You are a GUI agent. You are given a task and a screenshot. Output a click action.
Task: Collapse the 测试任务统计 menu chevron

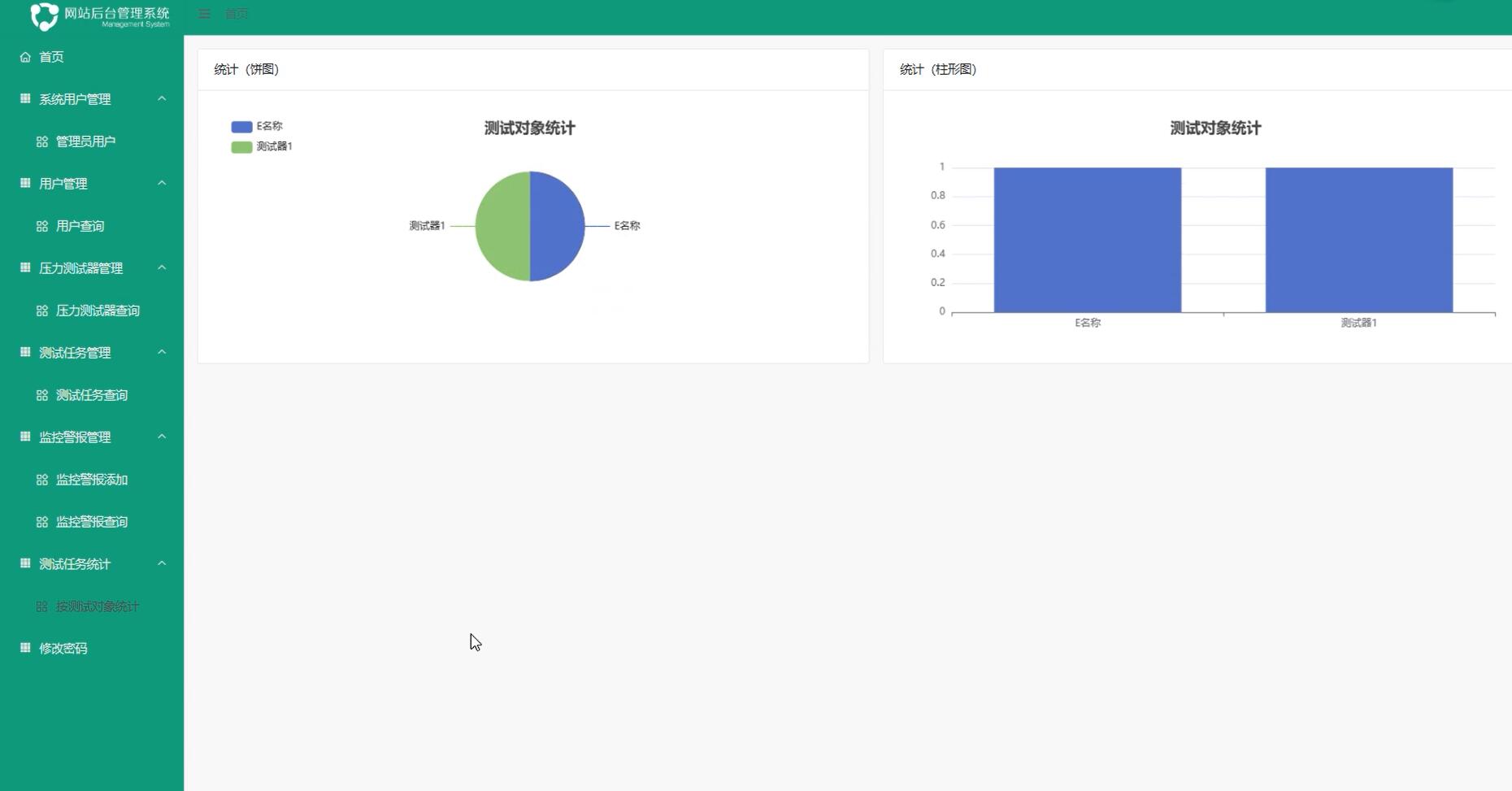162,563
